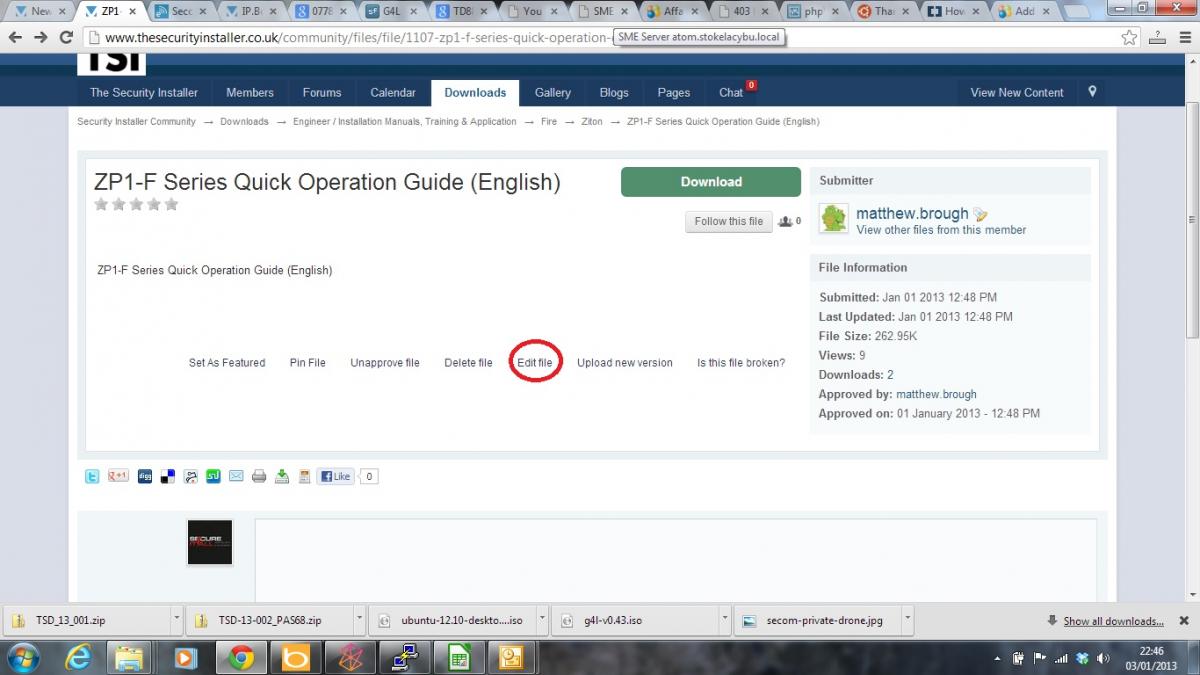The width and height of the screenshot is (1200, 675).
Task: Open dropdown for g4l-v0.43.iso download
Action: (724, 620)
